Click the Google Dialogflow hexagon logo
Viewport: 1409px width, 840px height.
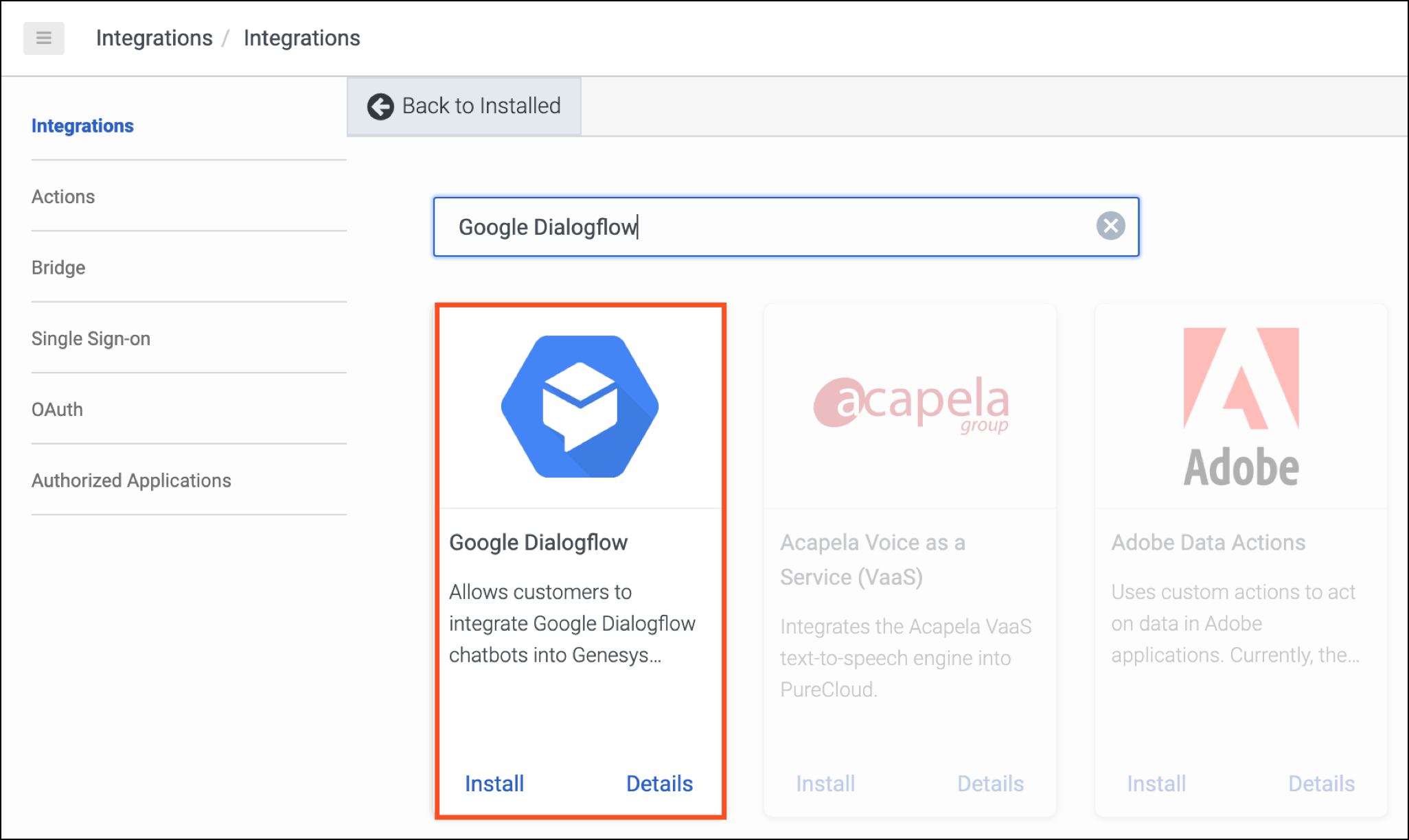[580, 406]
